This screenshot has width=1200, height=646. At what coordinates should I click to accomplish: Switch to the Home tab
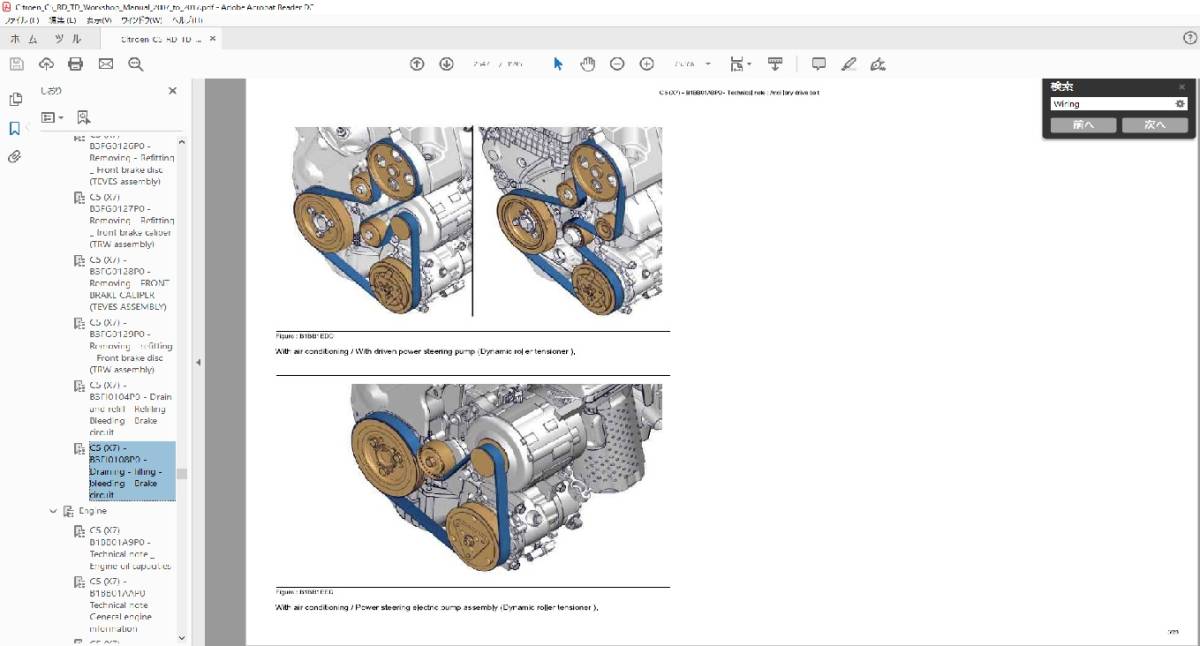[x=21, y=39]
